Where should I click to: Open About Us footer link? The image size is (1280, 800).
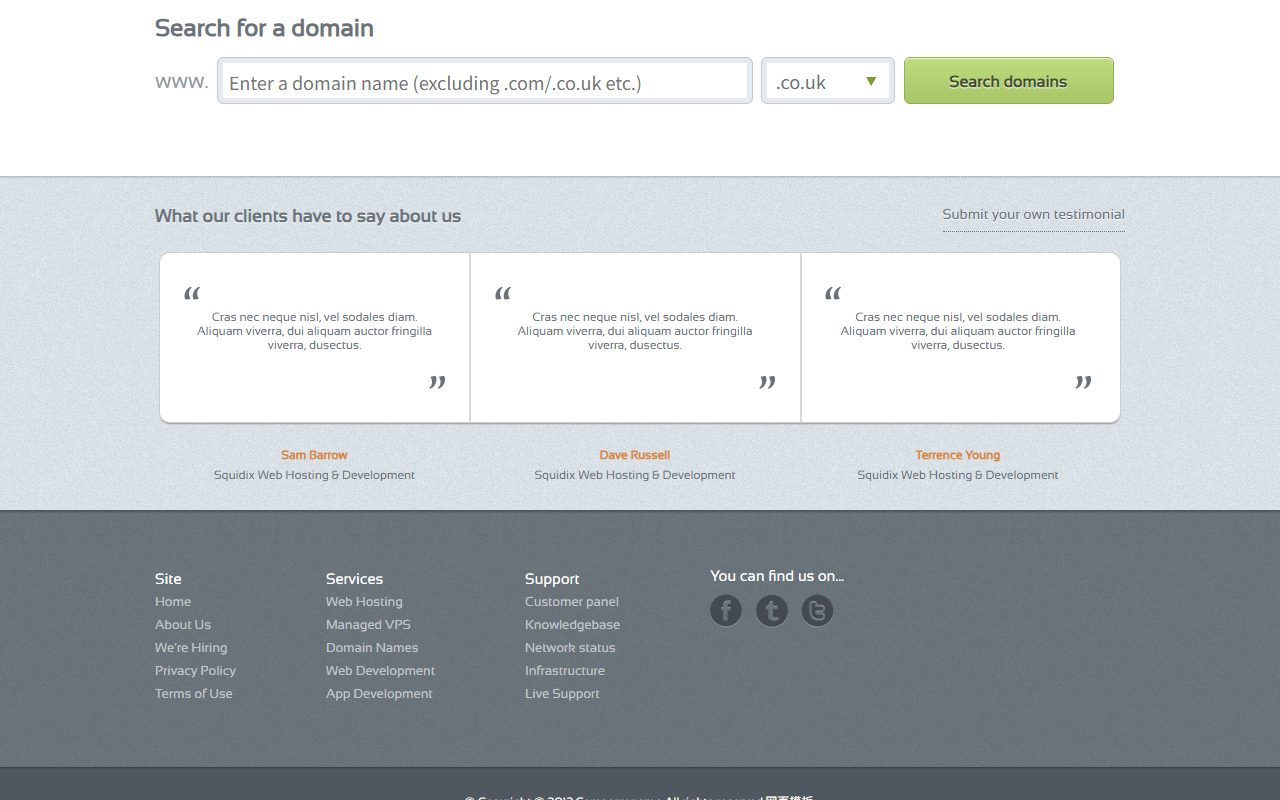click(183, 625)
